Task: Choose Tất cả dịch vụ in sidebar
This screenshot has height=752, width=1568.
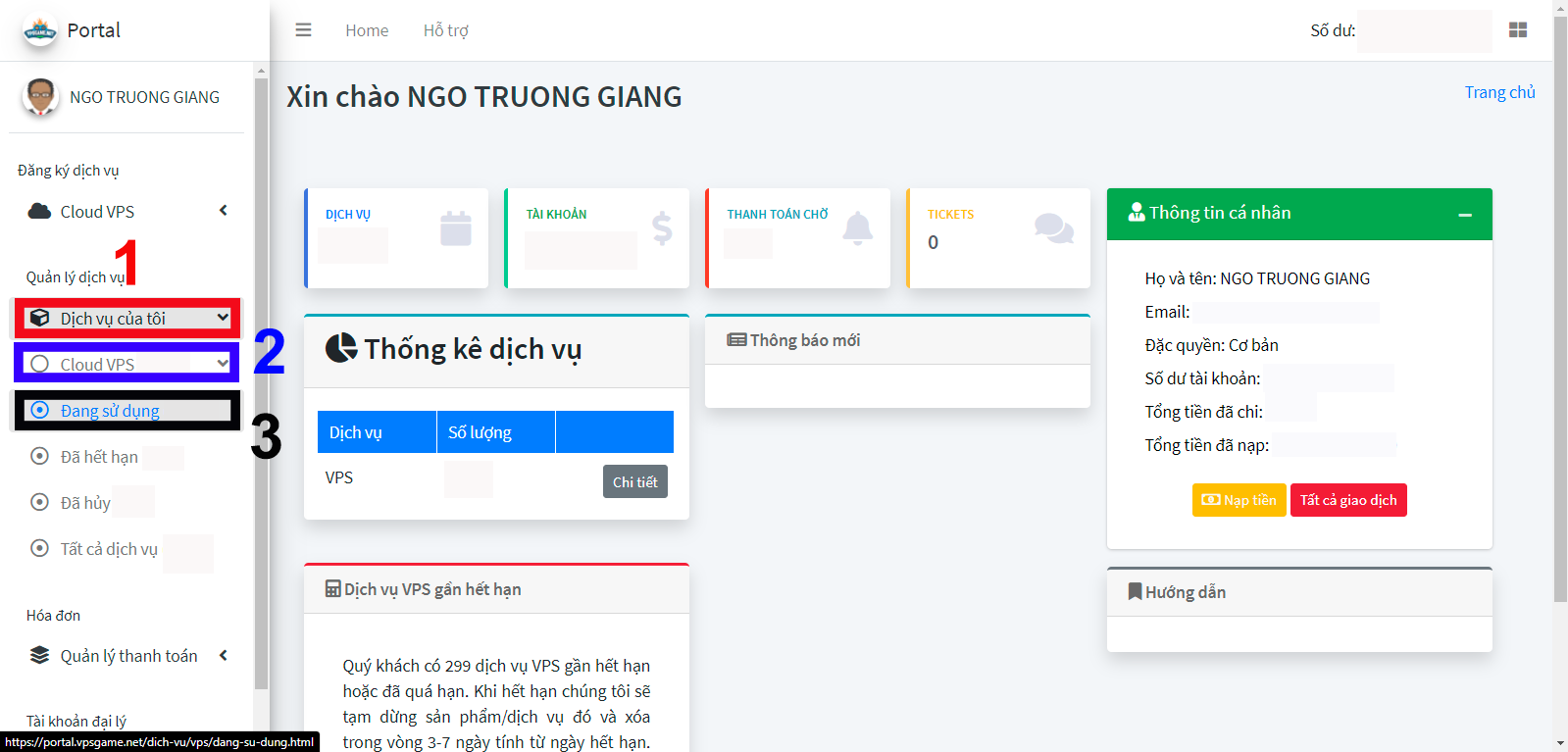Action: click(108, 549)
